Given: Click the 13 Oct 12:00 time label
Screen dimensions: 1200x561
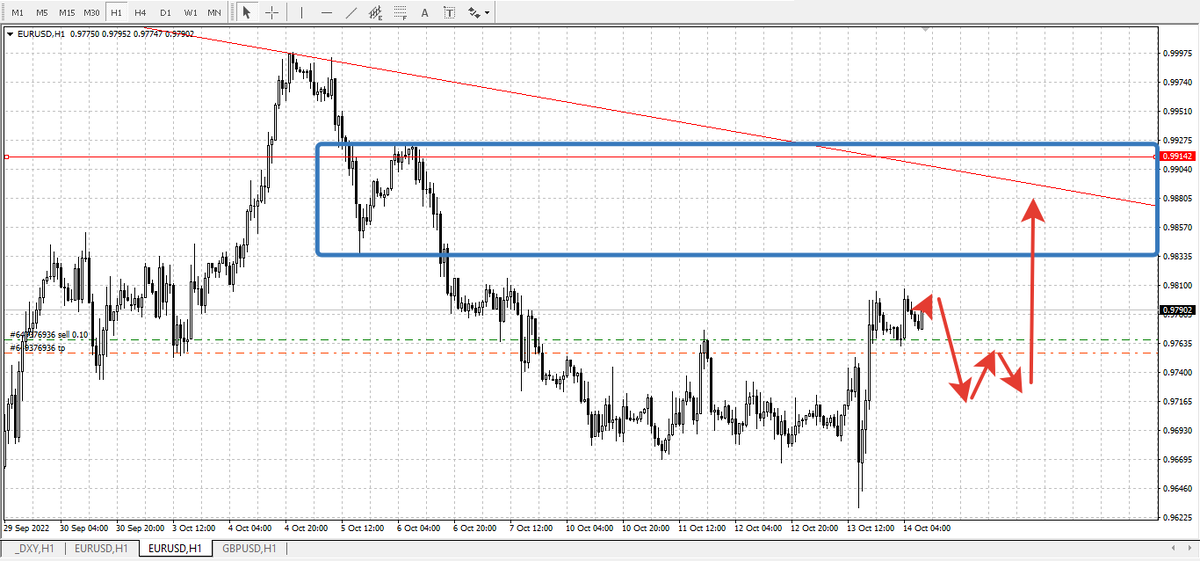Looking at the screenshot, I should coord(870,527).
